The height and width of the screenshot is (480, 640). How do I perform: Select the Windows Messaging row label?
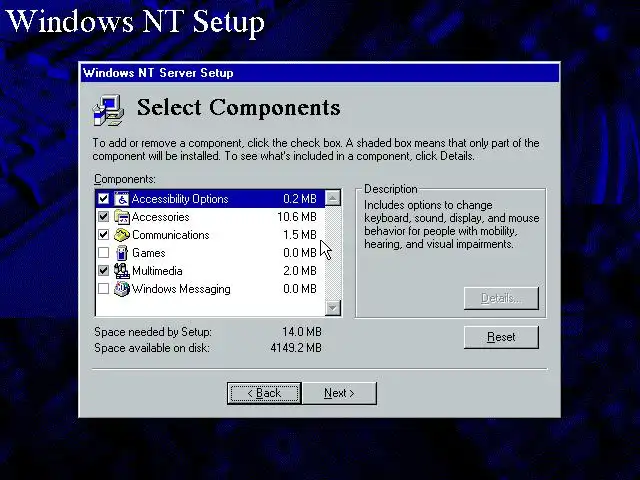(181, 289)
